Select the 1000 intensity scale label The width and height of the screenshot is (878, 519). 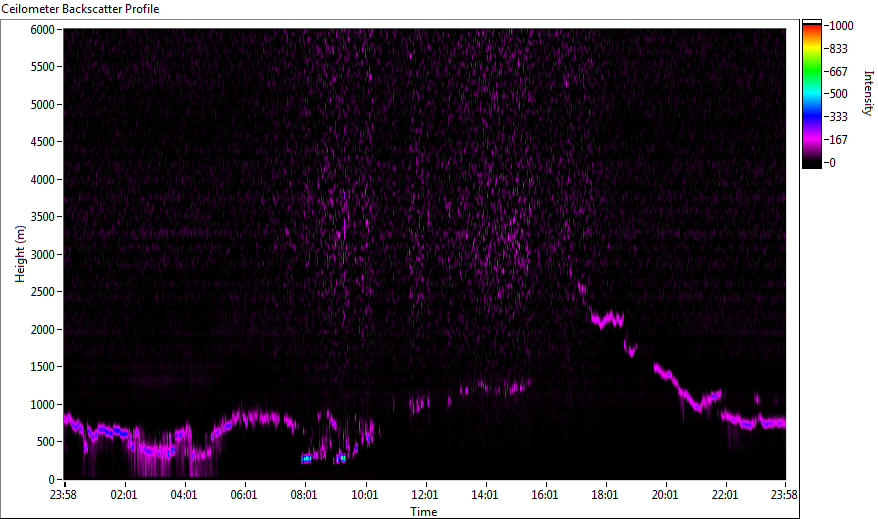(842, 26)
